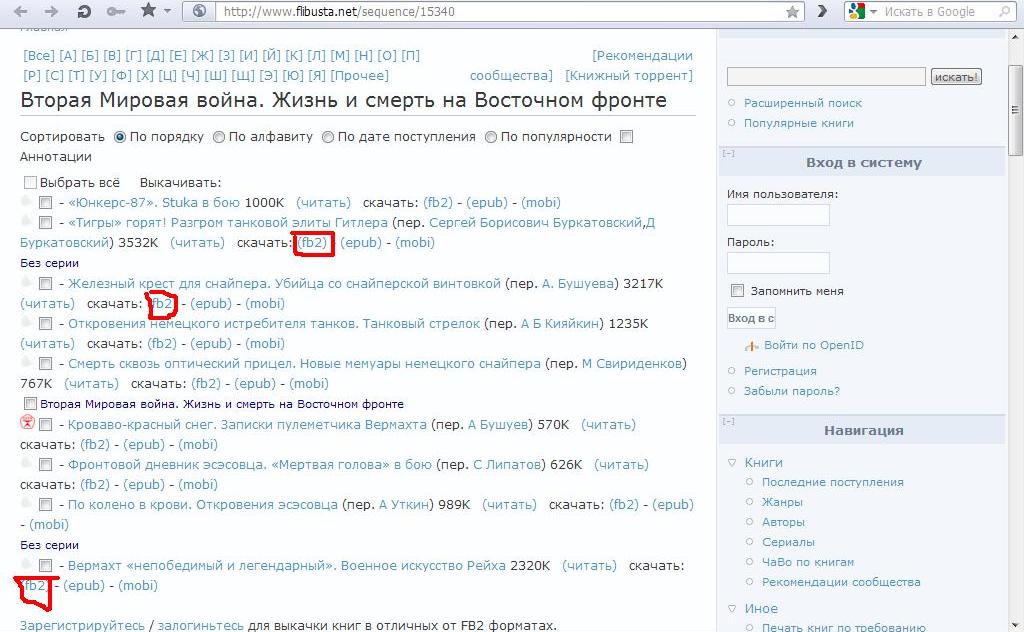Enable the Запомнить меня checkbox
Viewport: 1024px width, 632px height.
737,291
